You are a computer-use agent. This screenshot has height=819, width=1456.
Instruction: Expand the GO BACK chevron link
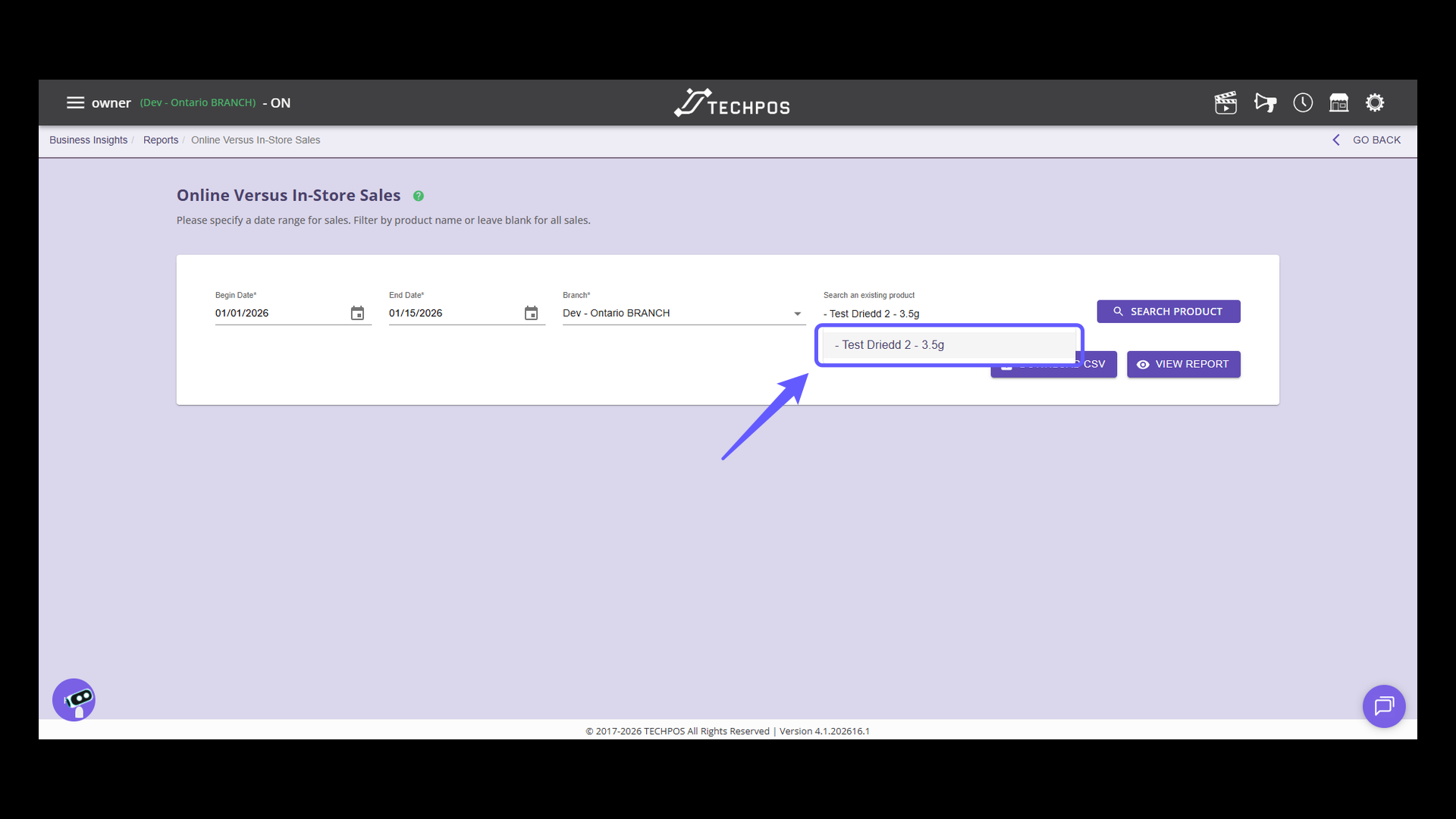(x=1336, y=140)
